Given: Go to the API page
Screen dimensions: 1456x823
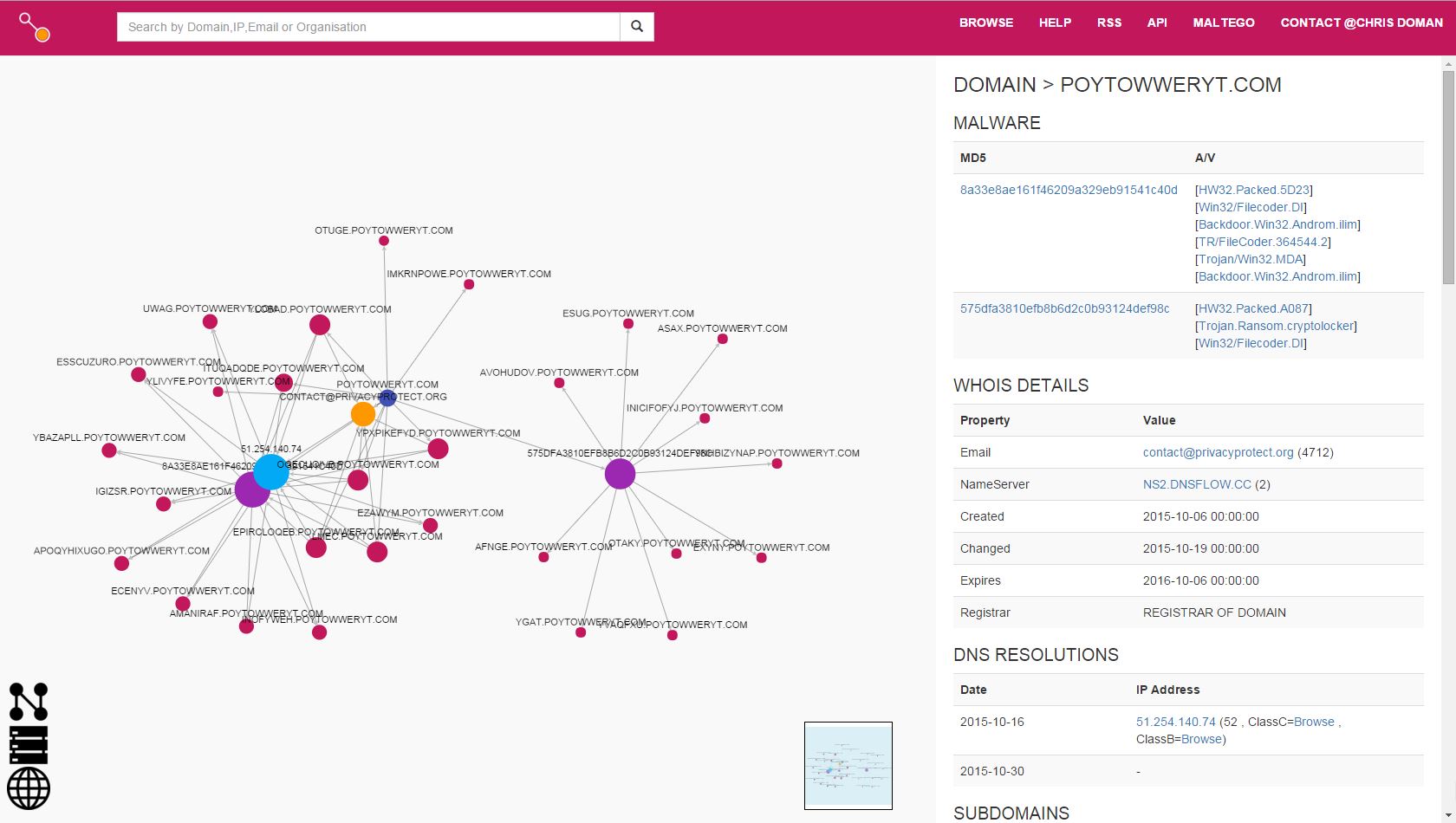Looking at the screenshot, I should (1157, 23).
